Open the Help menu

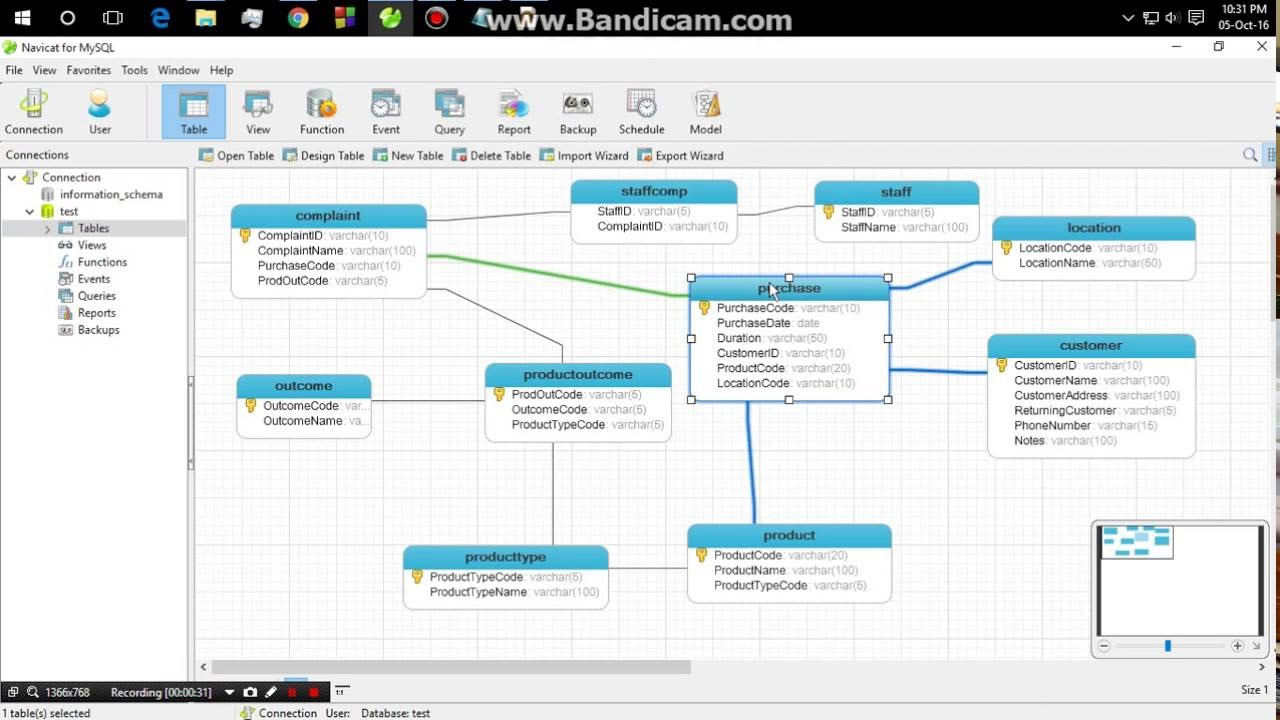(x=221, y=70)
